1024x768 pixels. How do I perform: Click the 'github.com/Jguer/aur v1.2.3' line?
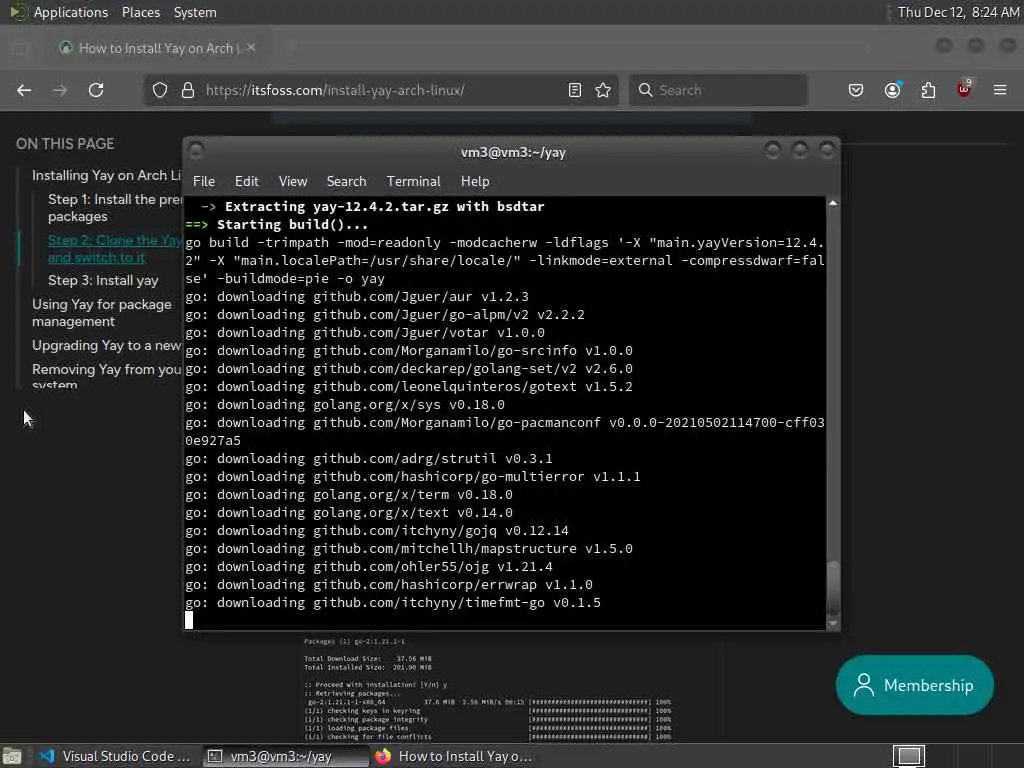(x=357, y=296)
